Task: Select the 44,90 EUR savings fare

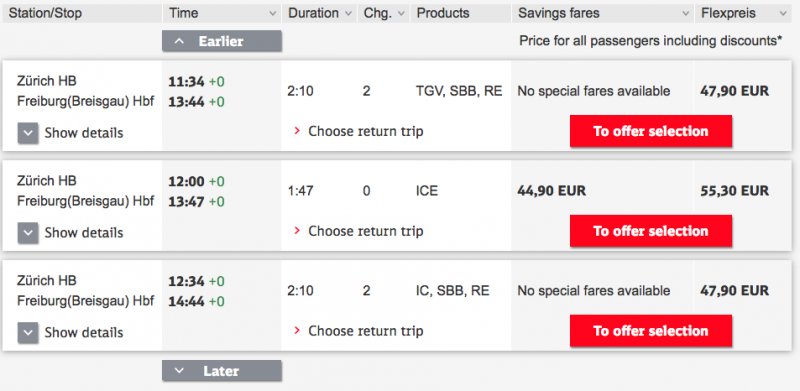Action: tap(552, 191)
